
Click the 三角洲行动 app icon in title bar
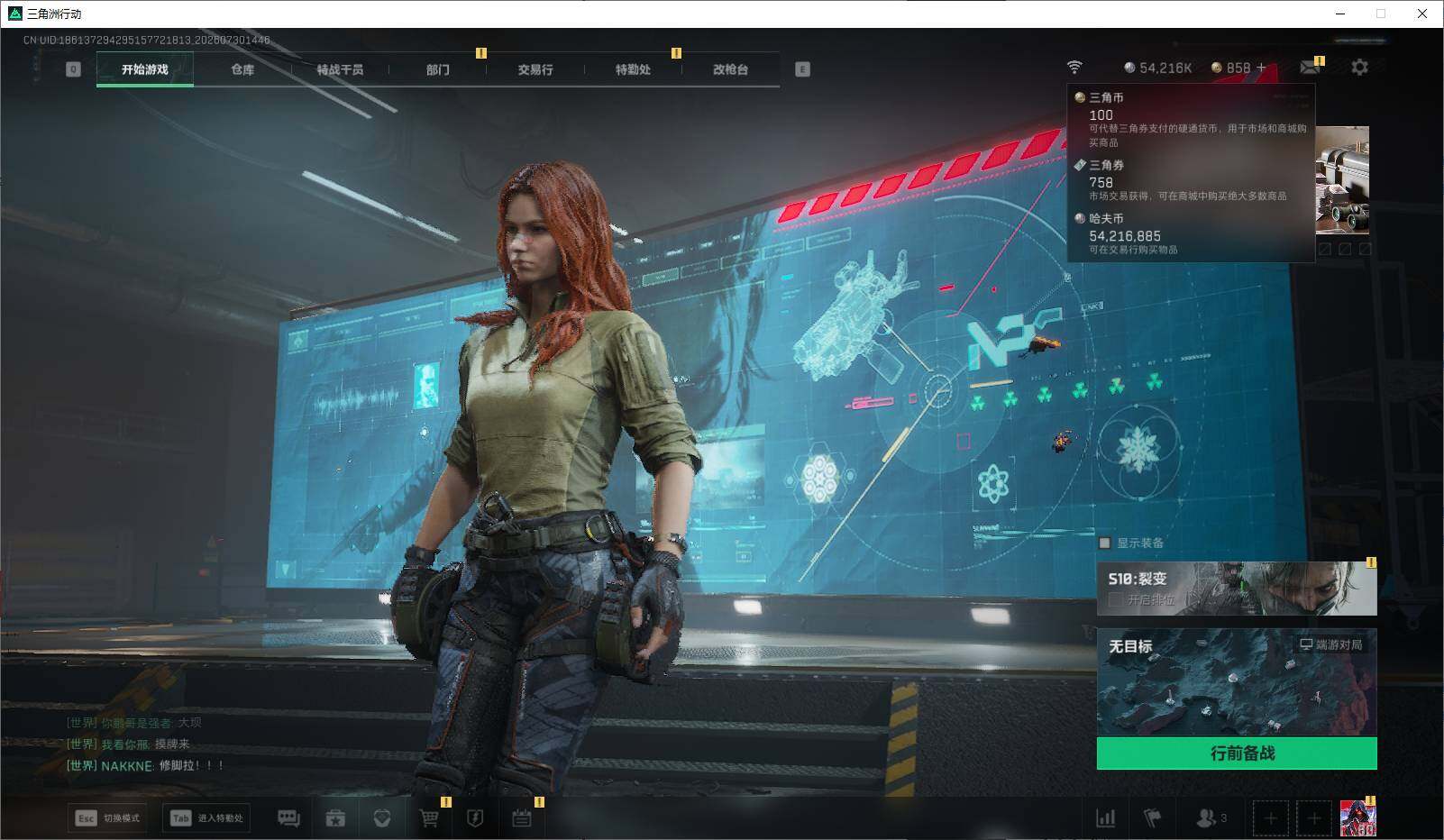point(14,14)
